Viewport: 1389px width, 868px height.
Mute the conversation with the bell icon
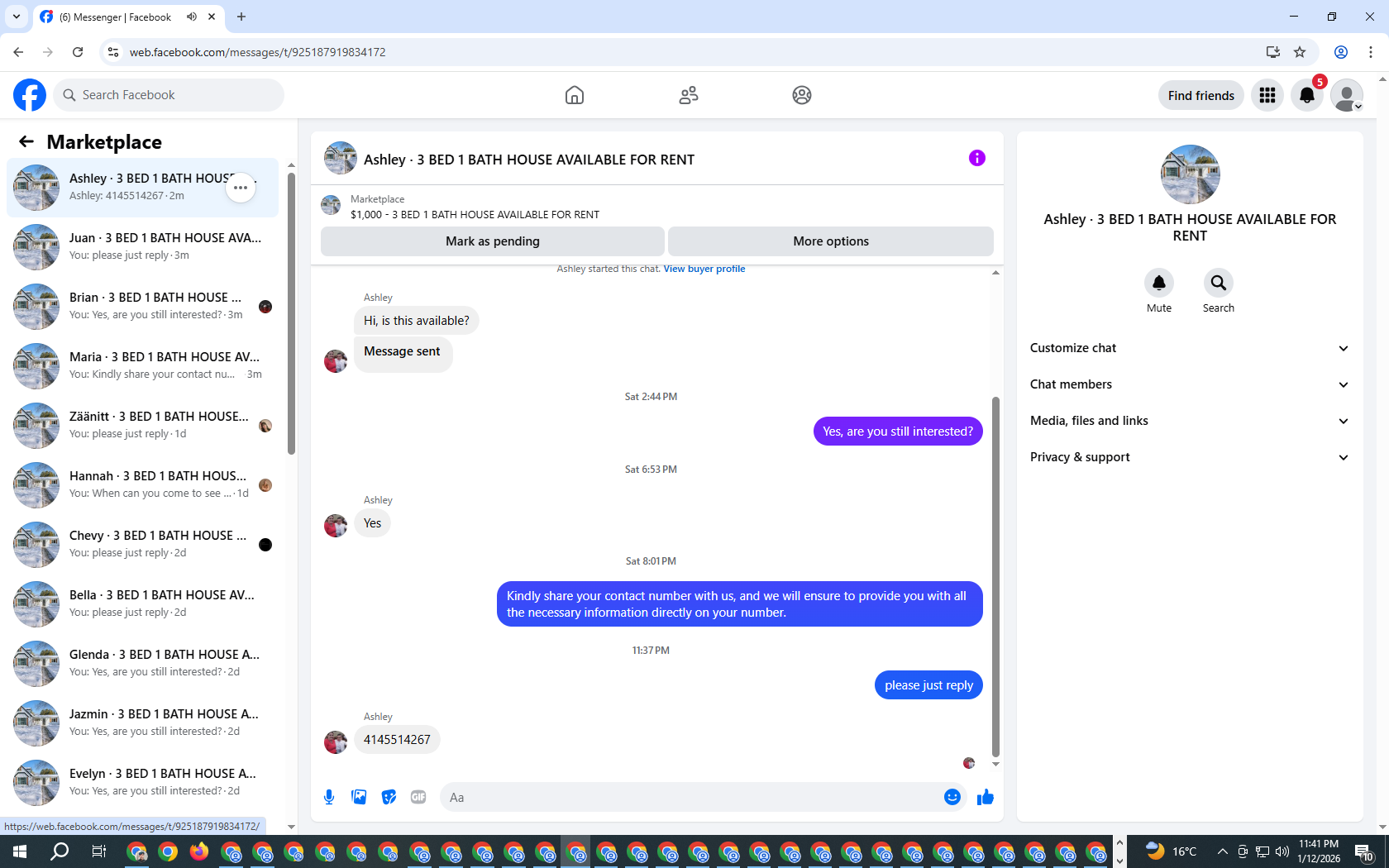pyautogui.click(x=1159, y=283)
